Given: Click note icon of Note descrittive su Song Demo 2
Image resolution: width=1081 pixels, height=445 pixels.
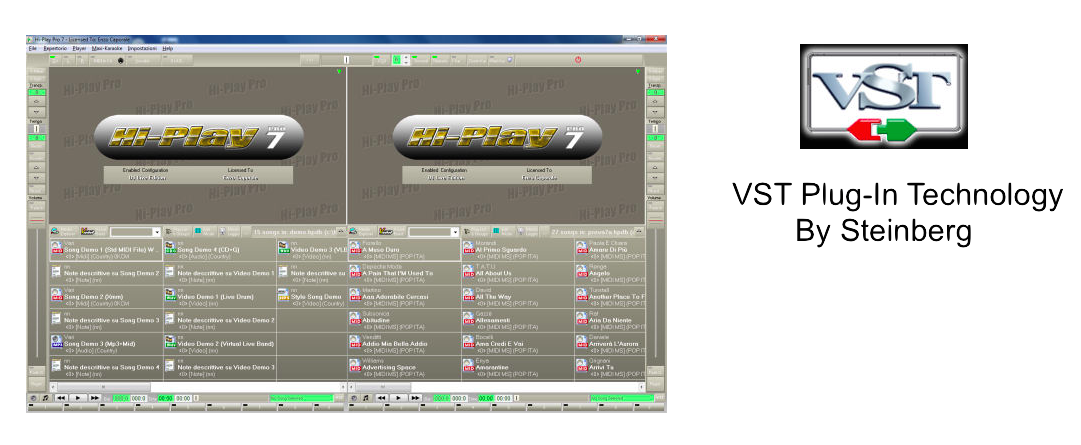Looking at the screenshot, I should 57,272.
